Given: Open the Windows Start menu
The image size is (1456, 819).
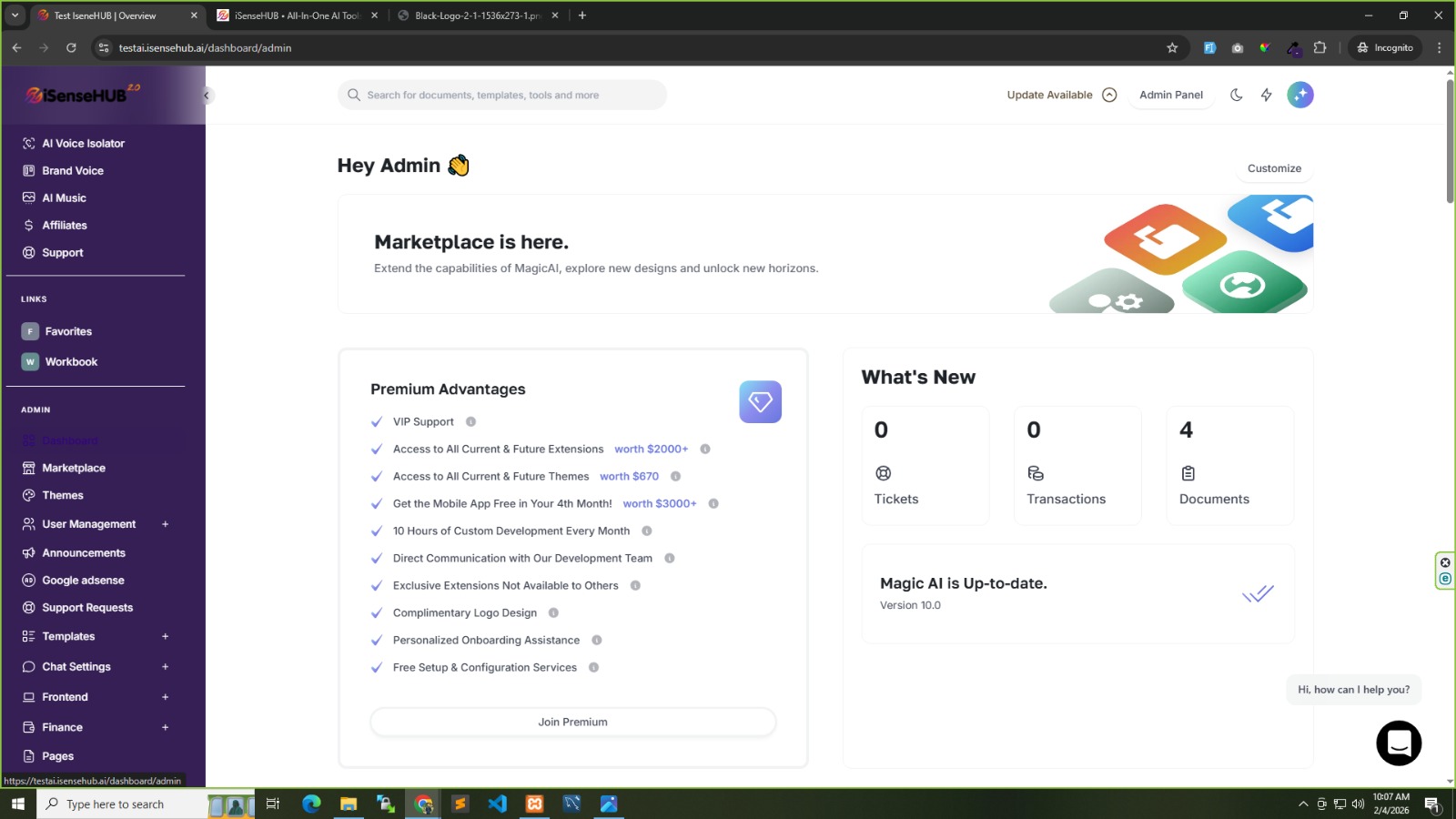Looking at the screenshot, I should point(18,804).
